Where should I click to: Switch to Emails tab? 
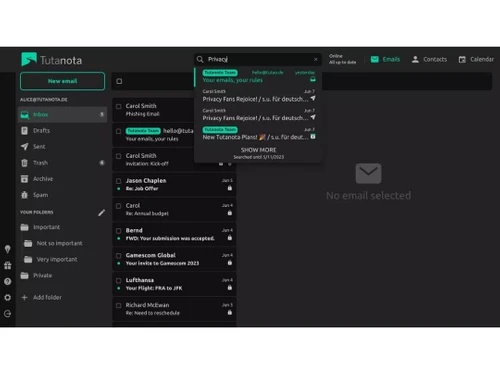pyautogui.click(x=385, y=59)
